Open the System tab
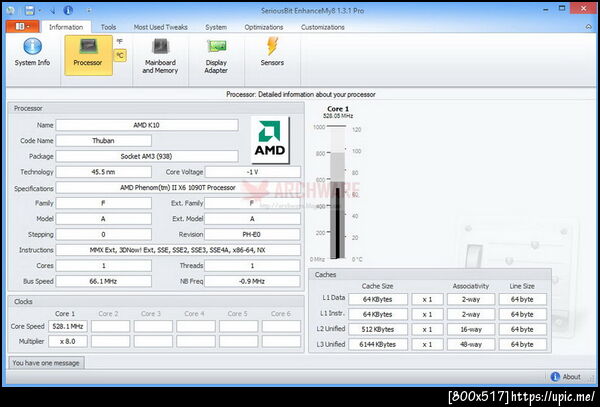Image resolution: width=600 pixels, height=407 pixels. pyautogui.click(x=216, y=27)
